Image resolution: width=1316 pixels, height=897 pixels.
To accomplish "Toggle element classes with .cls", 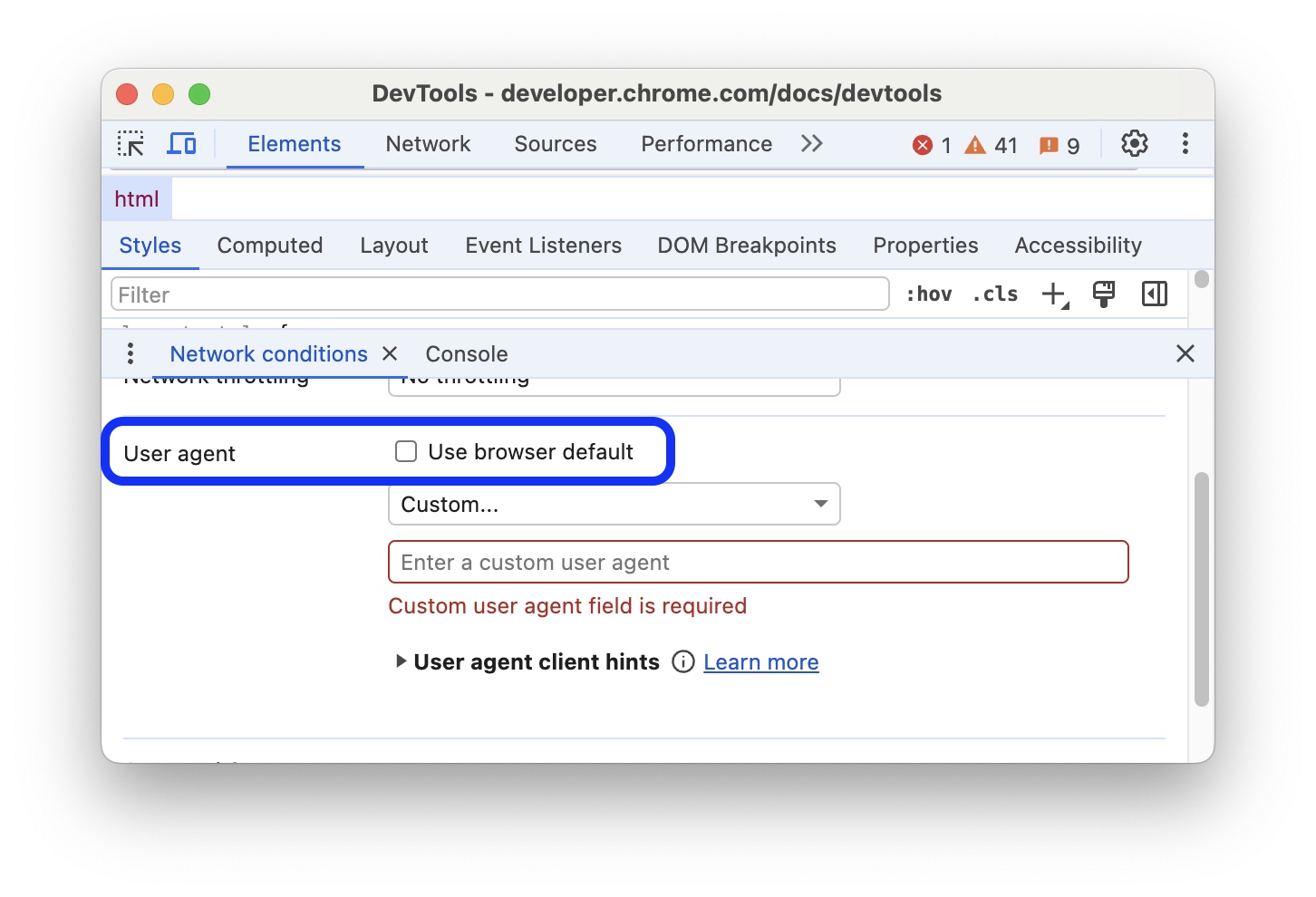I will 993,293.
